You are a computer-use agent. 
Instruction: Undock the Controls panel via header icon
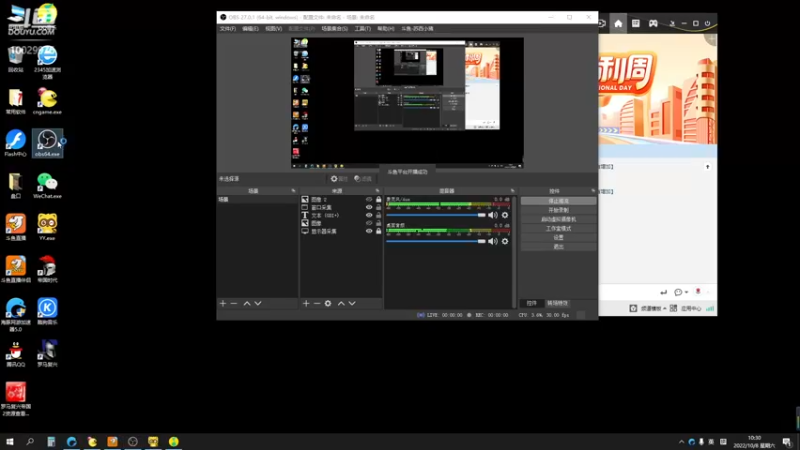(x=593, y=191)
